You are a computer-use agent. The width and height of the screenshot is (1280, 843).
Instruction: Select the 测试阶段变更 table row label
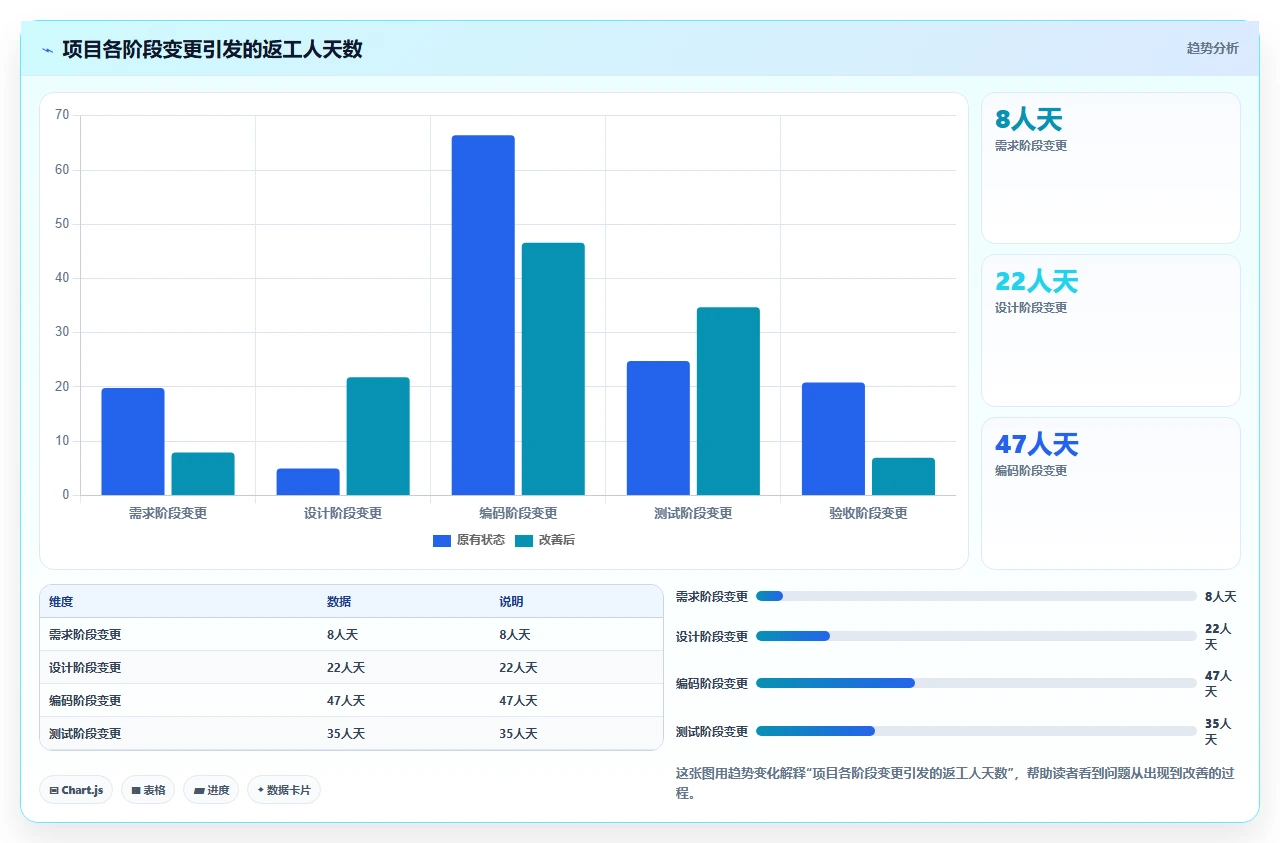tap(85, 734)
